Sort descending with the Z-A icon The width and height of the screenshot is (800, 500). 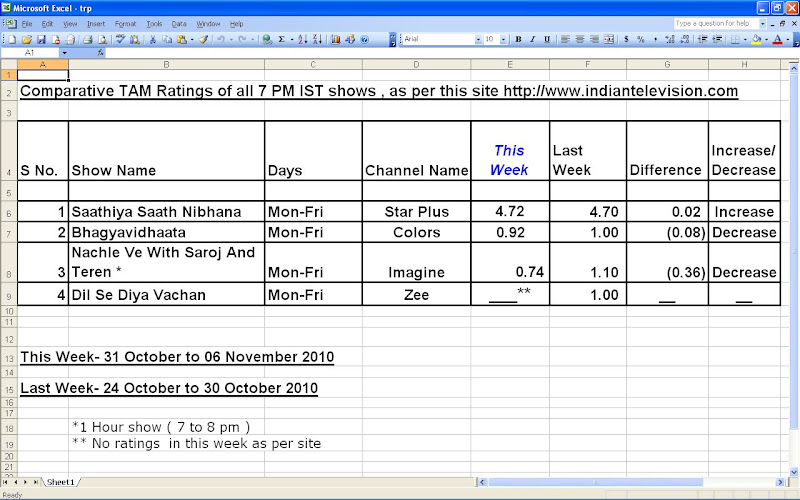[x=317, y=39]
